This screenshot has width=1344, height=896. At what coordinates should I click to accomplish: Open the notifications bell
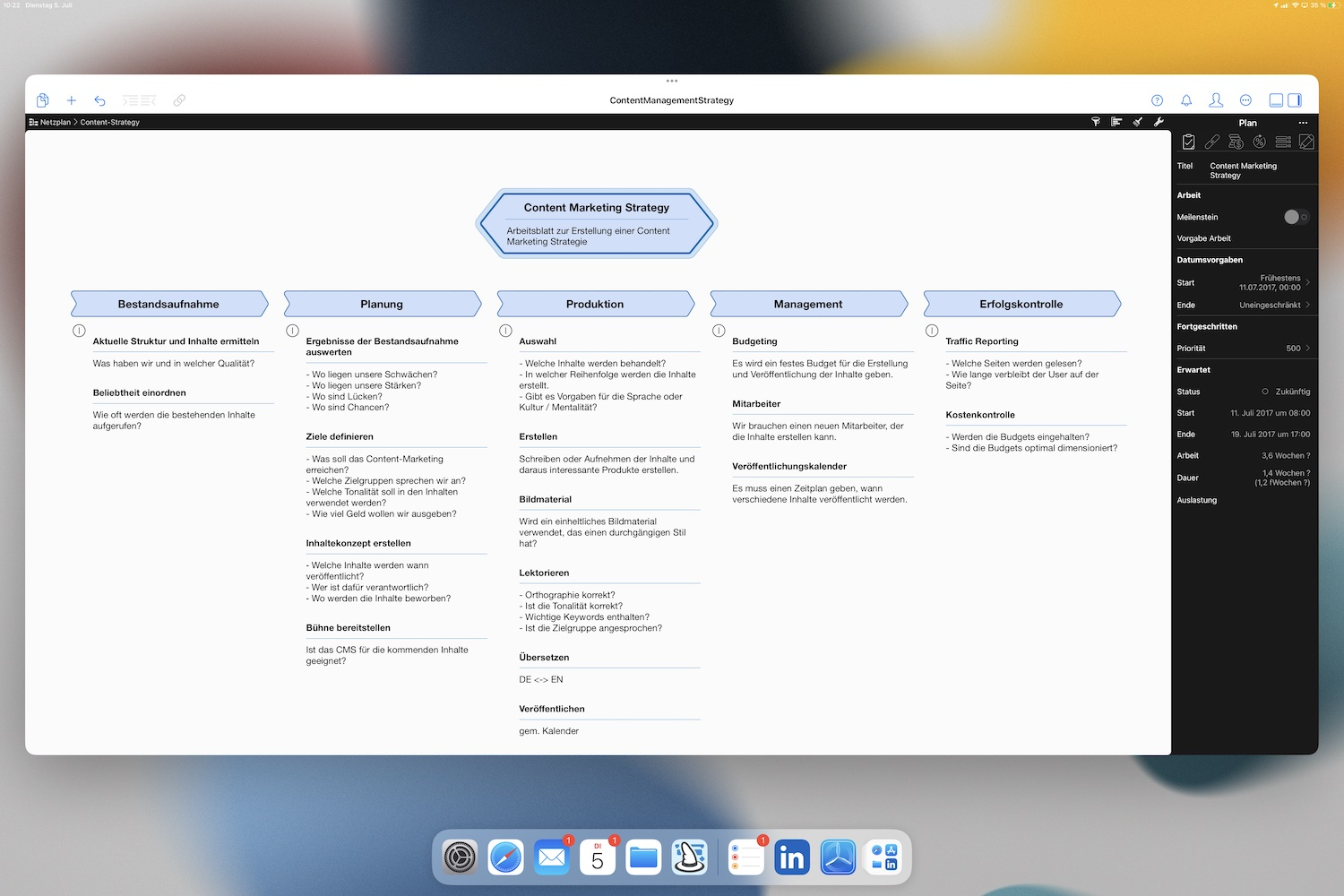pos(1185,100)
